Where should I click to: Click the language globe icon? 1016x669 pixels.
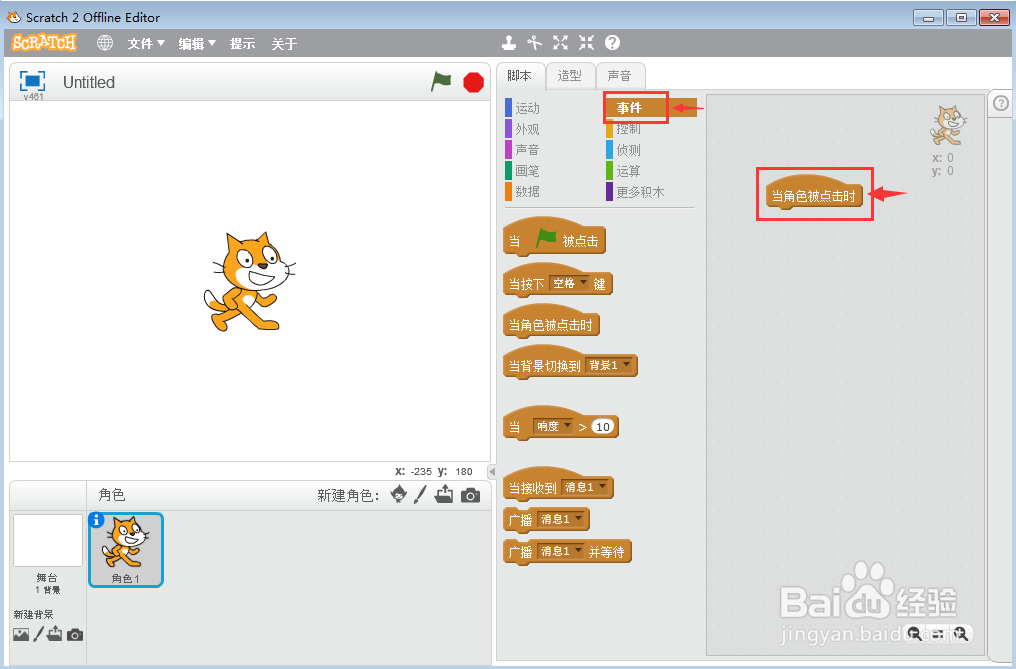(x=106, y=43)
